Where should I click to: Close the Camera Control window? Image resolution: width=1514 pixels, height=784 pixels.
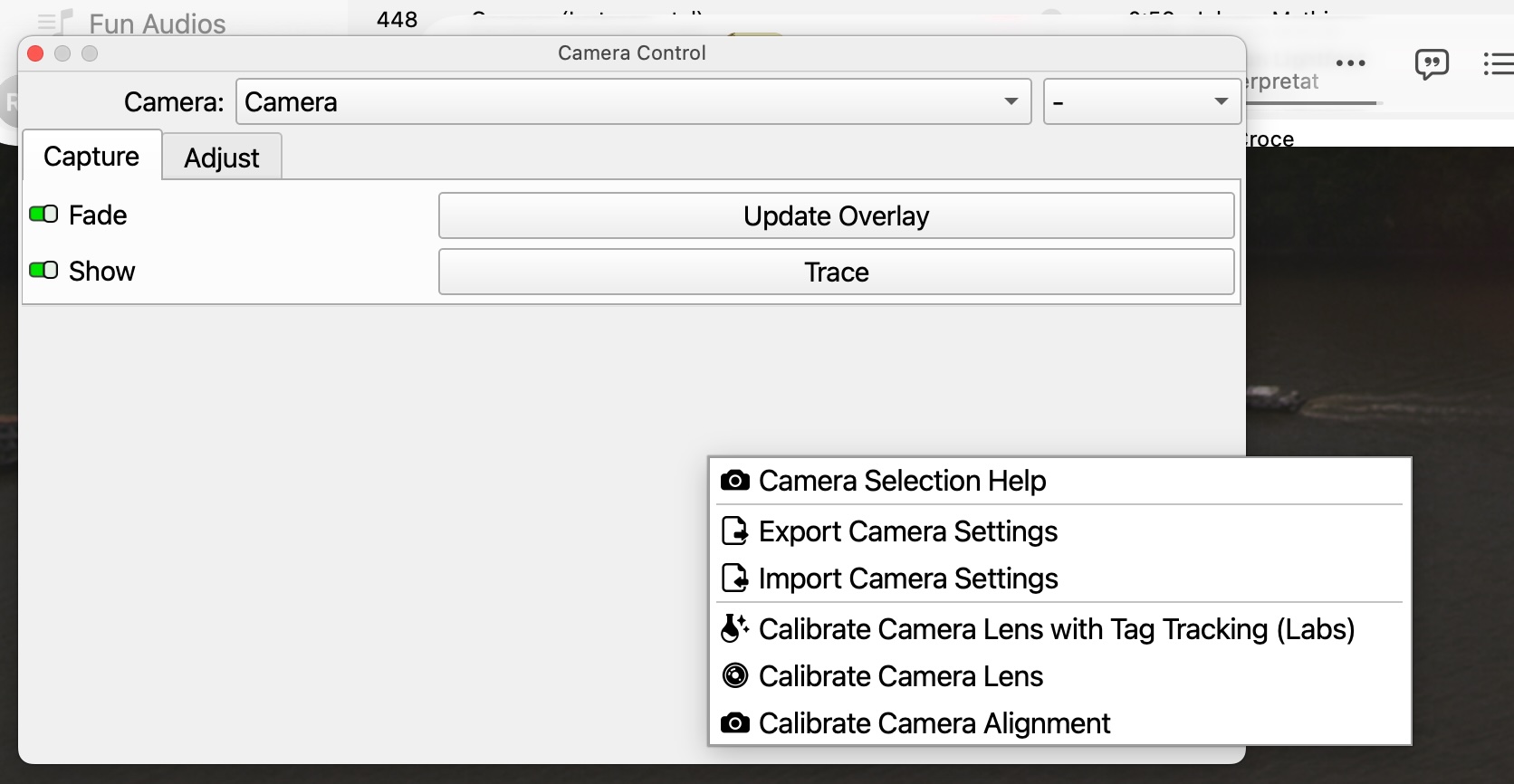click(36, 53)
